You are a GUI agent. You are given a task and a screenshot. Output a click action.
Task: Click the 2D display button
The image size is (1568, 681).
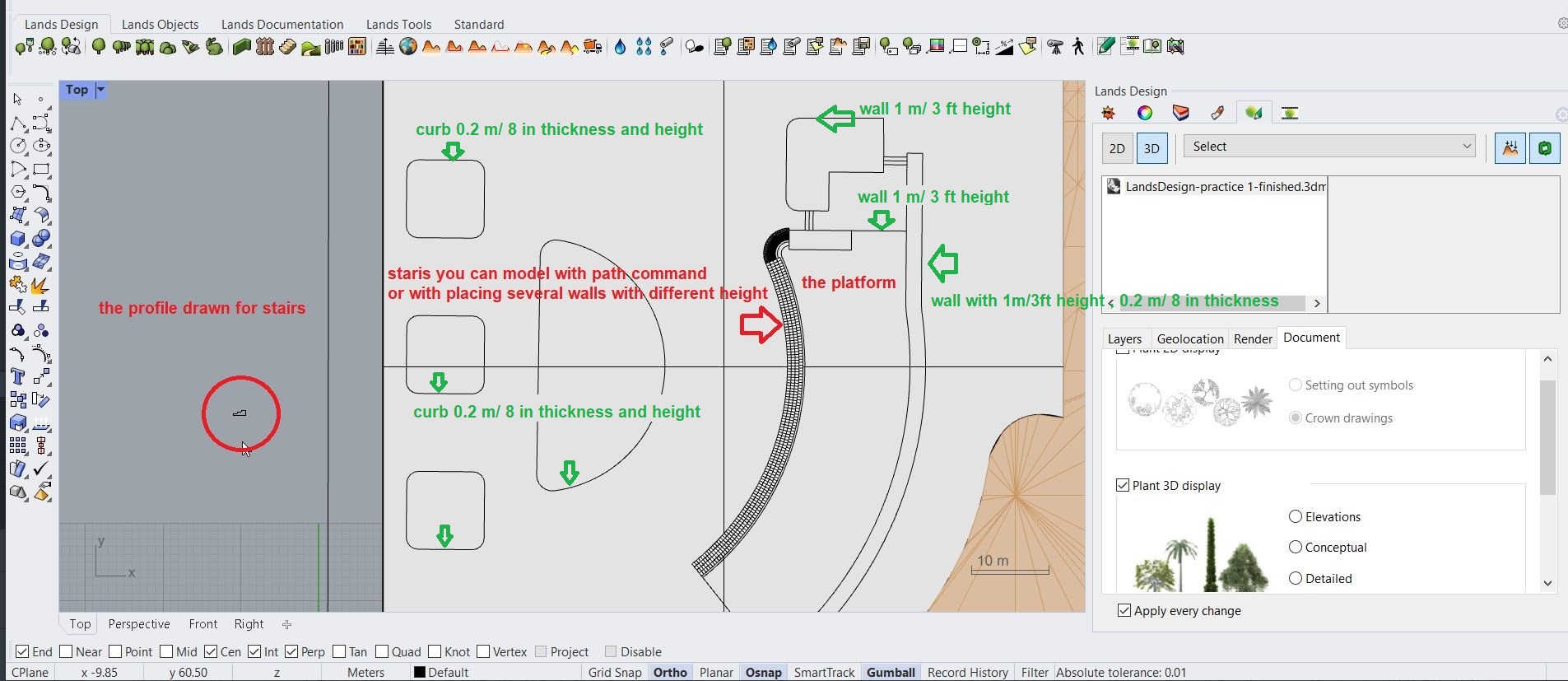tap(1117, 148)
